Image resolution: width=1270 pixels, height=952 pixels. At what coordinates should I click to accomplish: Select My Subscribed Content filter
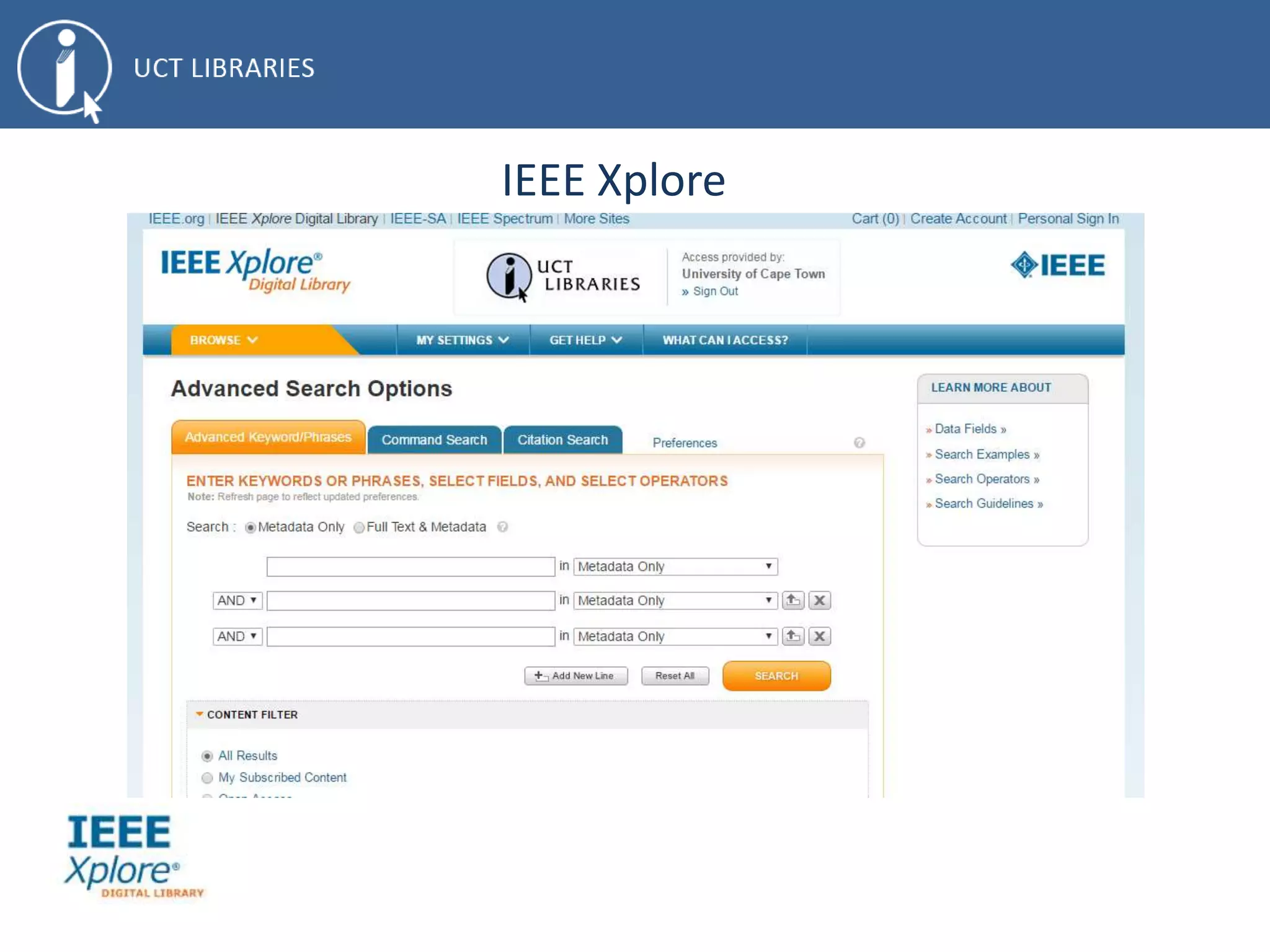207,778
